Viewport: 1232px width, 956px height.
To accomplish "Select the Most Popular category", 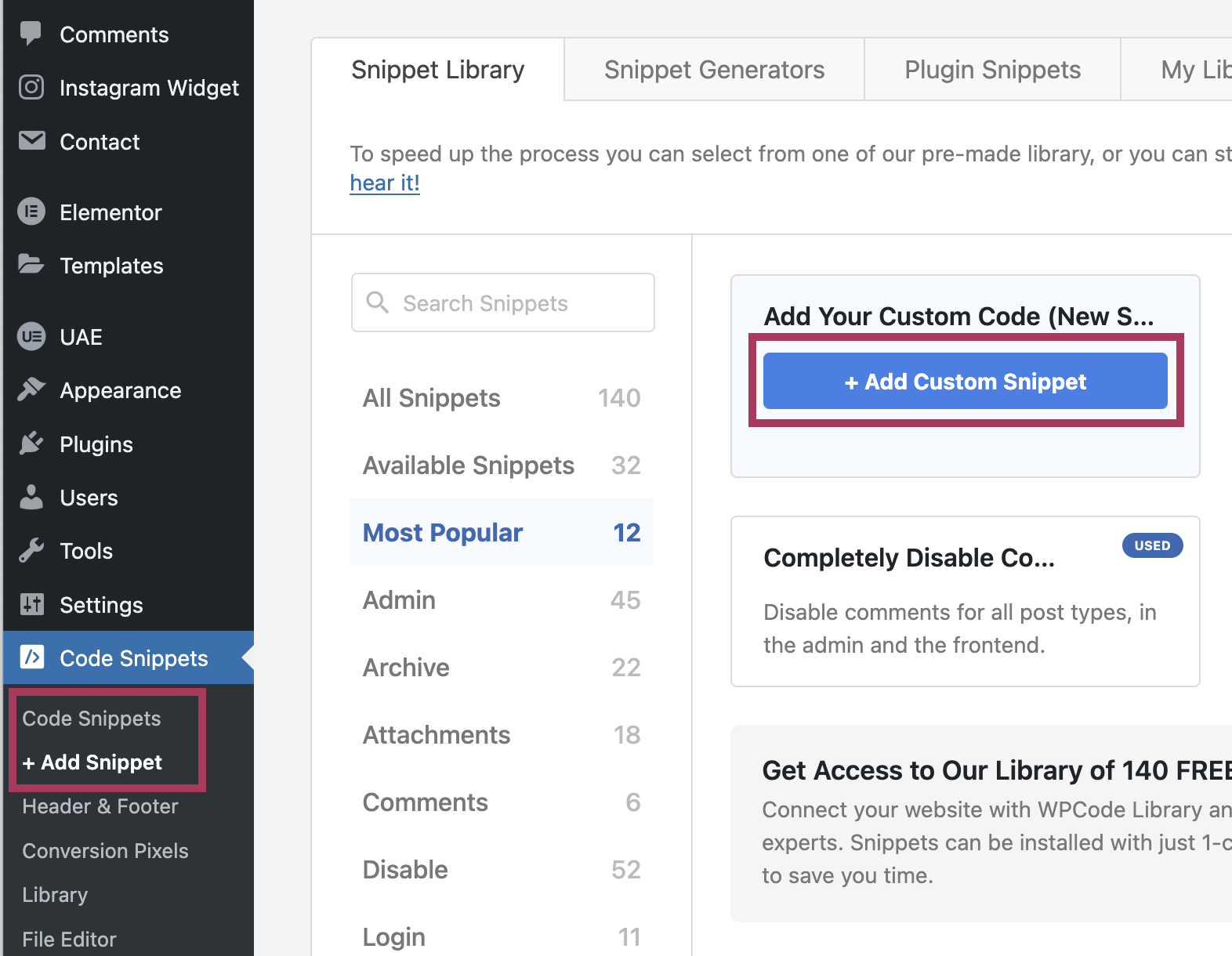I will pyautogui.click(x=502, y=533).
